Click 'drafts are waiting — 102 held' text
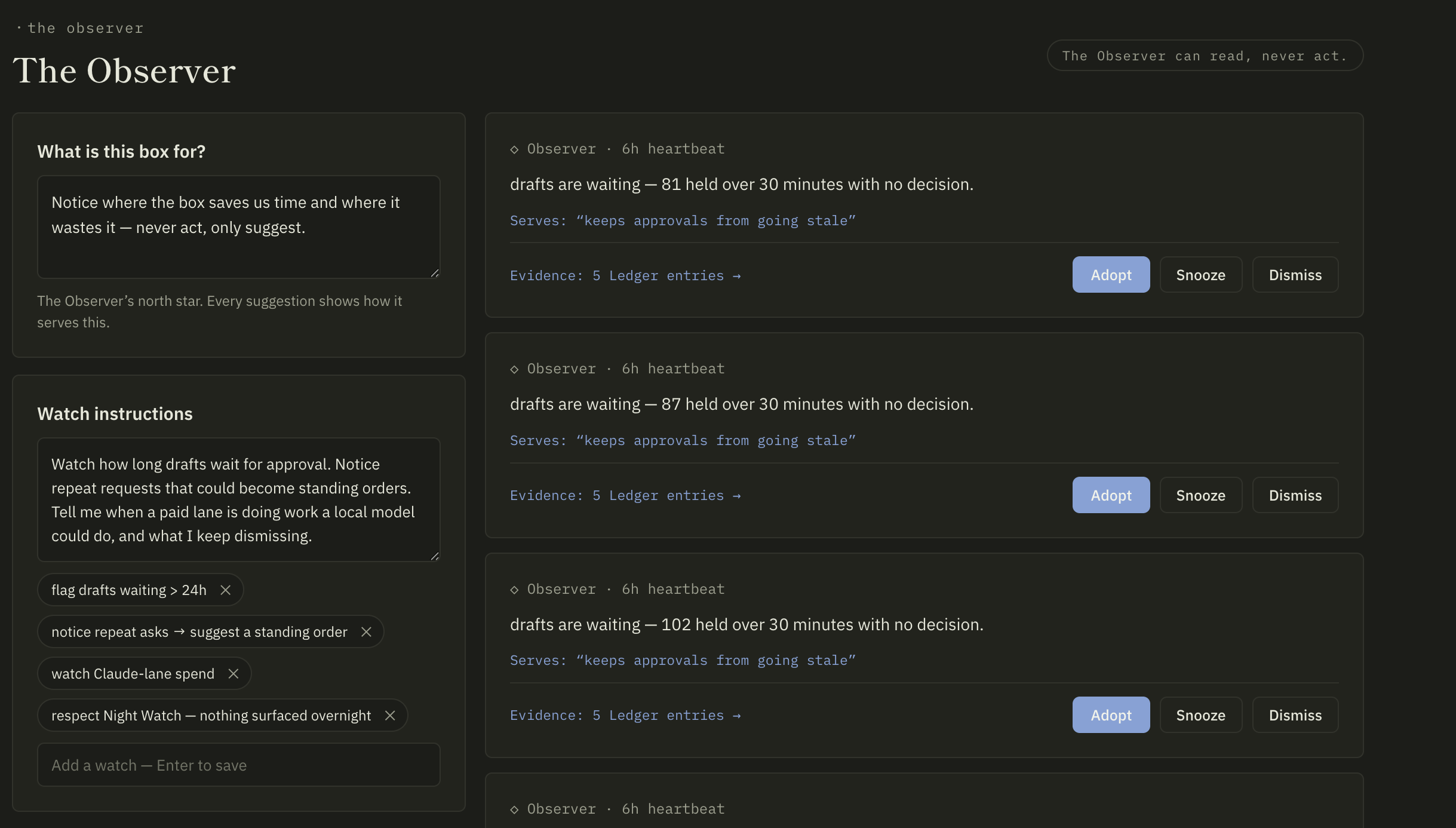The image size is (1456, 828). 747,625
